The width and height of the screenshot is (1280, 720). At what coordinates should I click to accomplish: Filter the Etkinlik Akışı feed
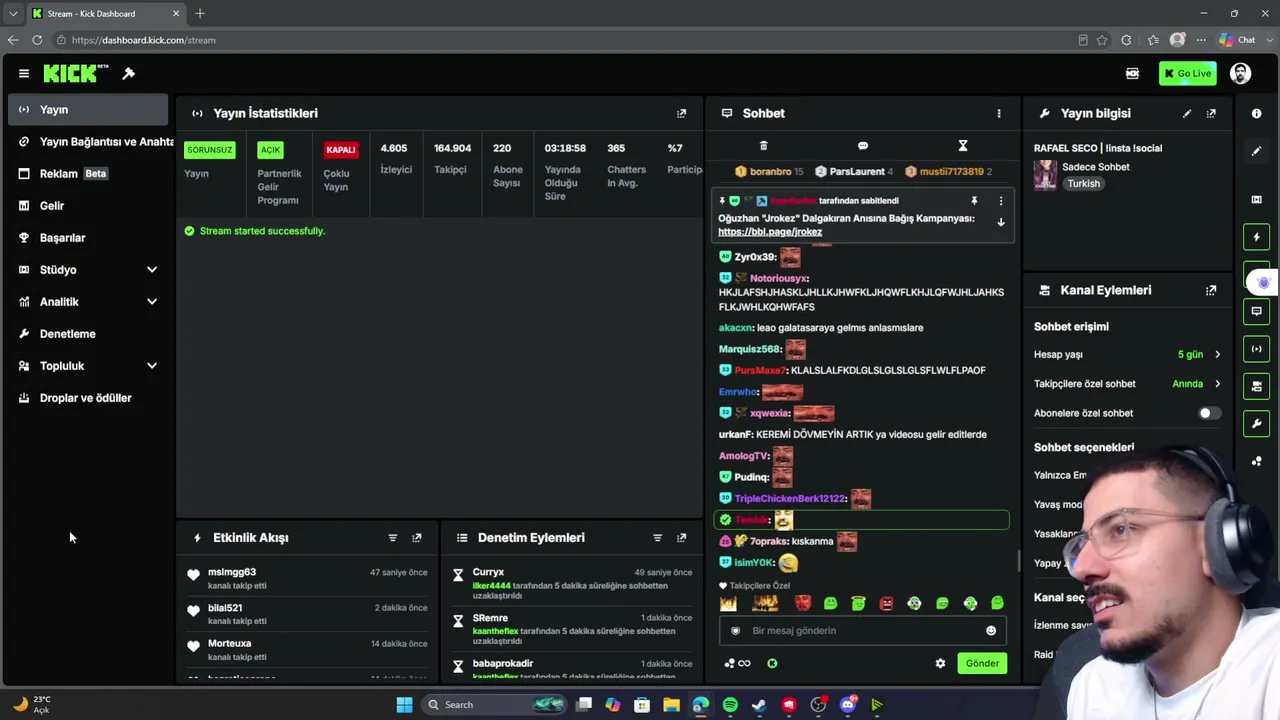393,538
